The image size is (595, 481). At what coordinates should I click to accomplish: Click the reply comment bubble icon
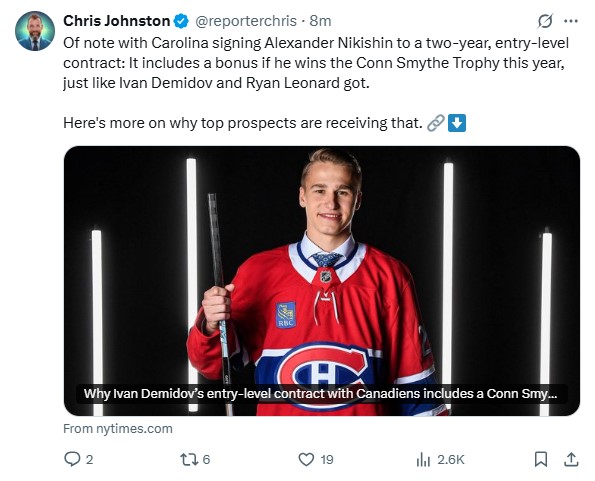tap(72, 459)
